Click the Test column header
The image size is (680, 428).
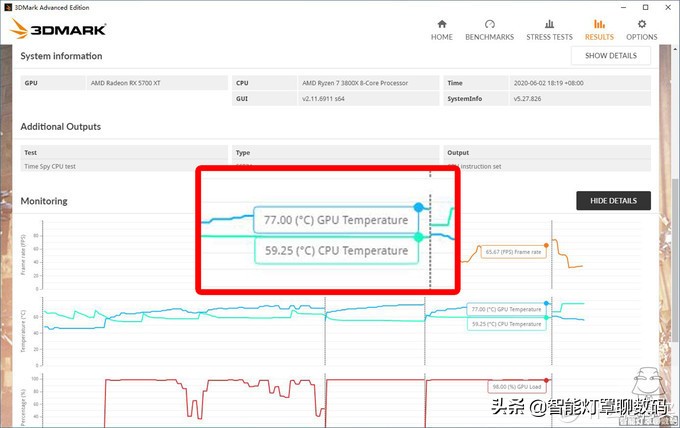(x=30, y=152)
